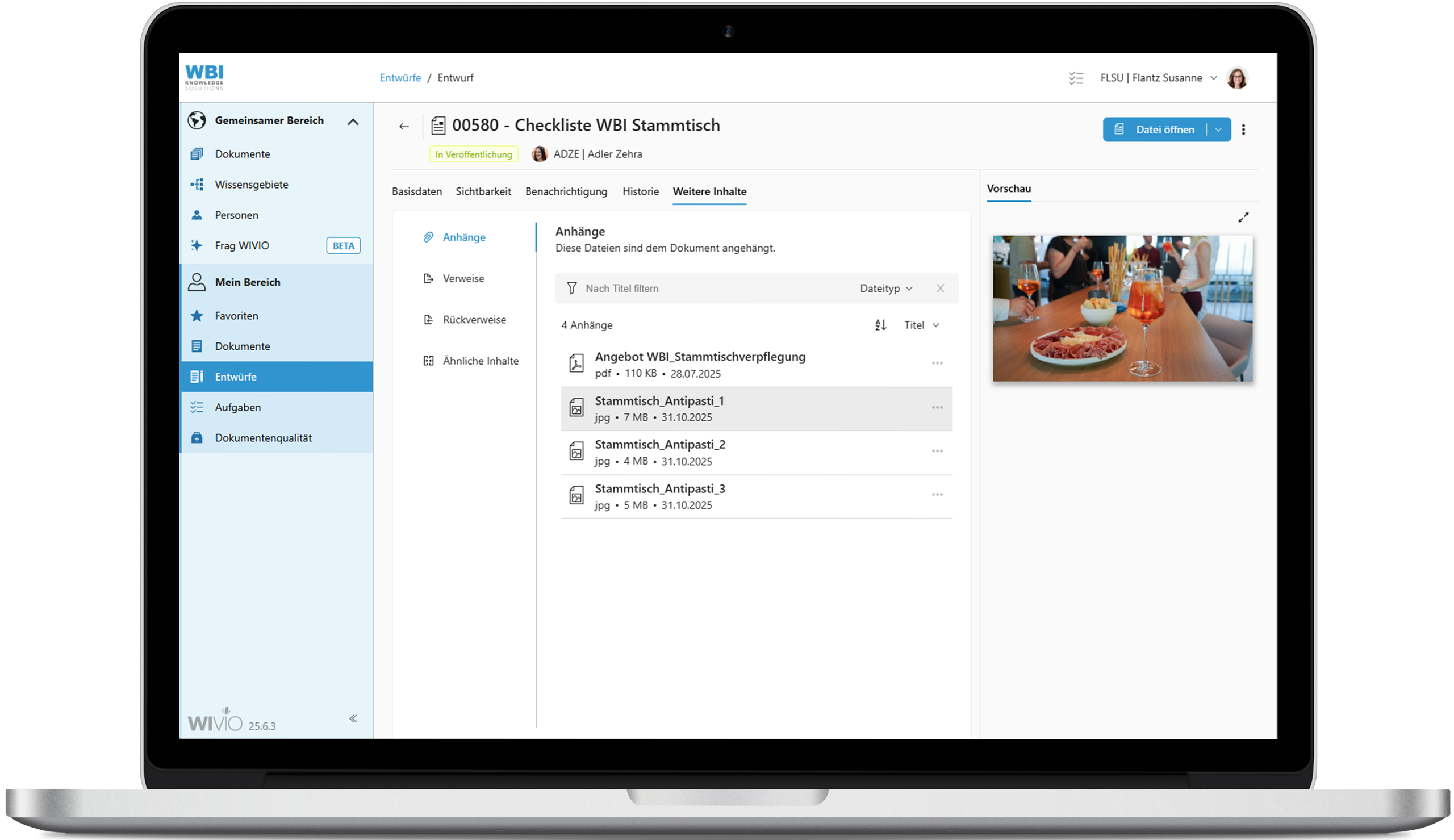Open more options for Stammtisch_Antipasti_2
The image size is (1454, 840).
click(x=937, y=451)
